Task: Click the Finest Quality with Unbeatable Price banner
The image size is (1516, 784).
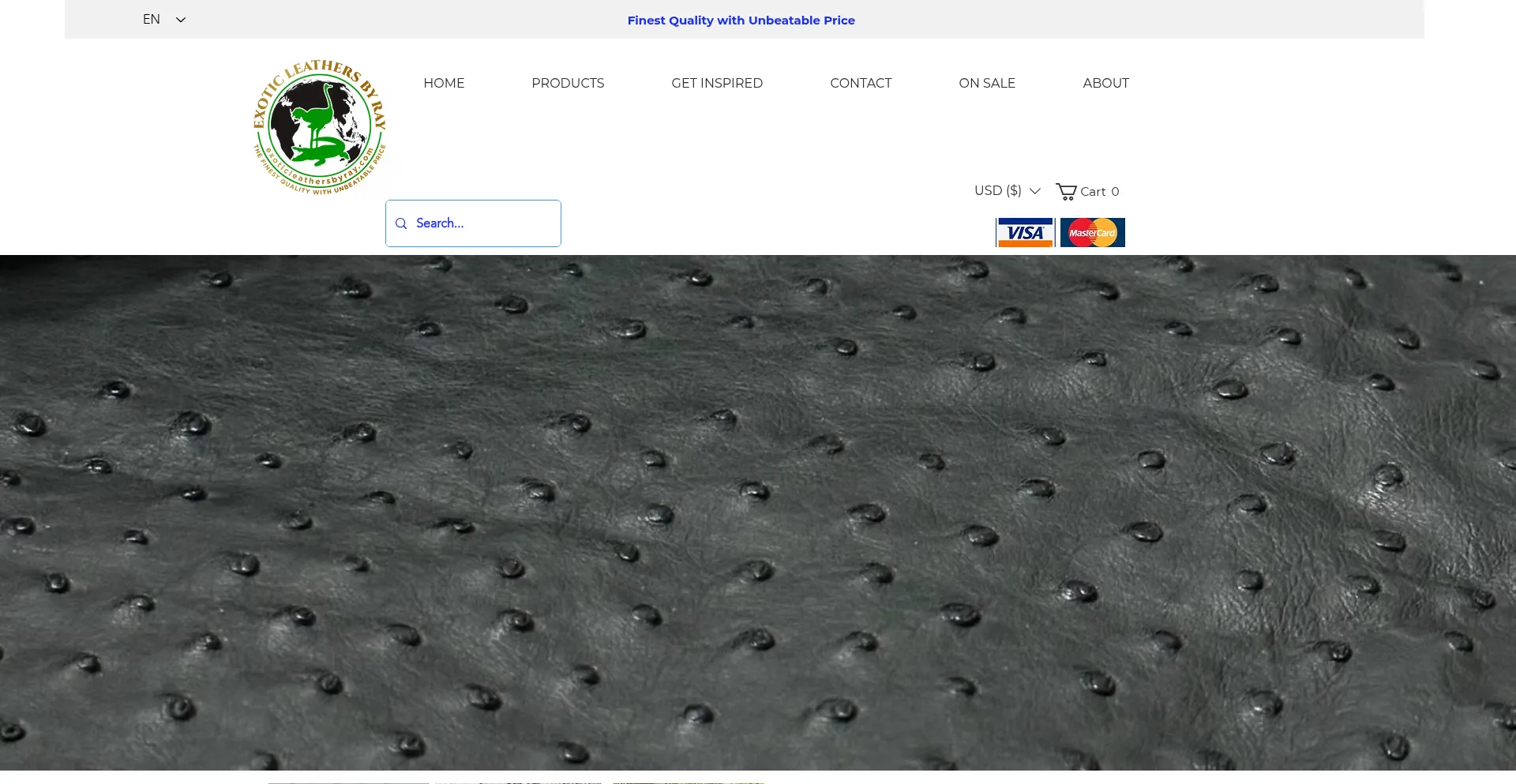Action: click(x=741, y=21)
